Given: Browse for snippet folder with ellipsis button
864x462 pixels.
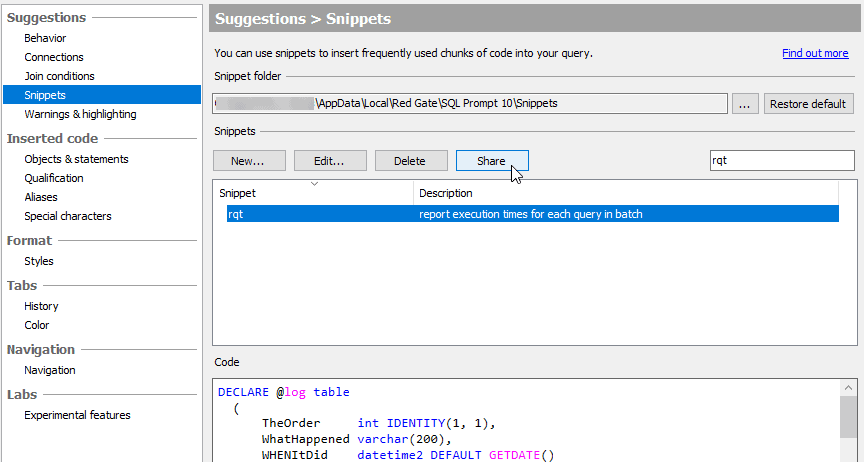Looking at the screenshot, I should [x=745, y=104].
